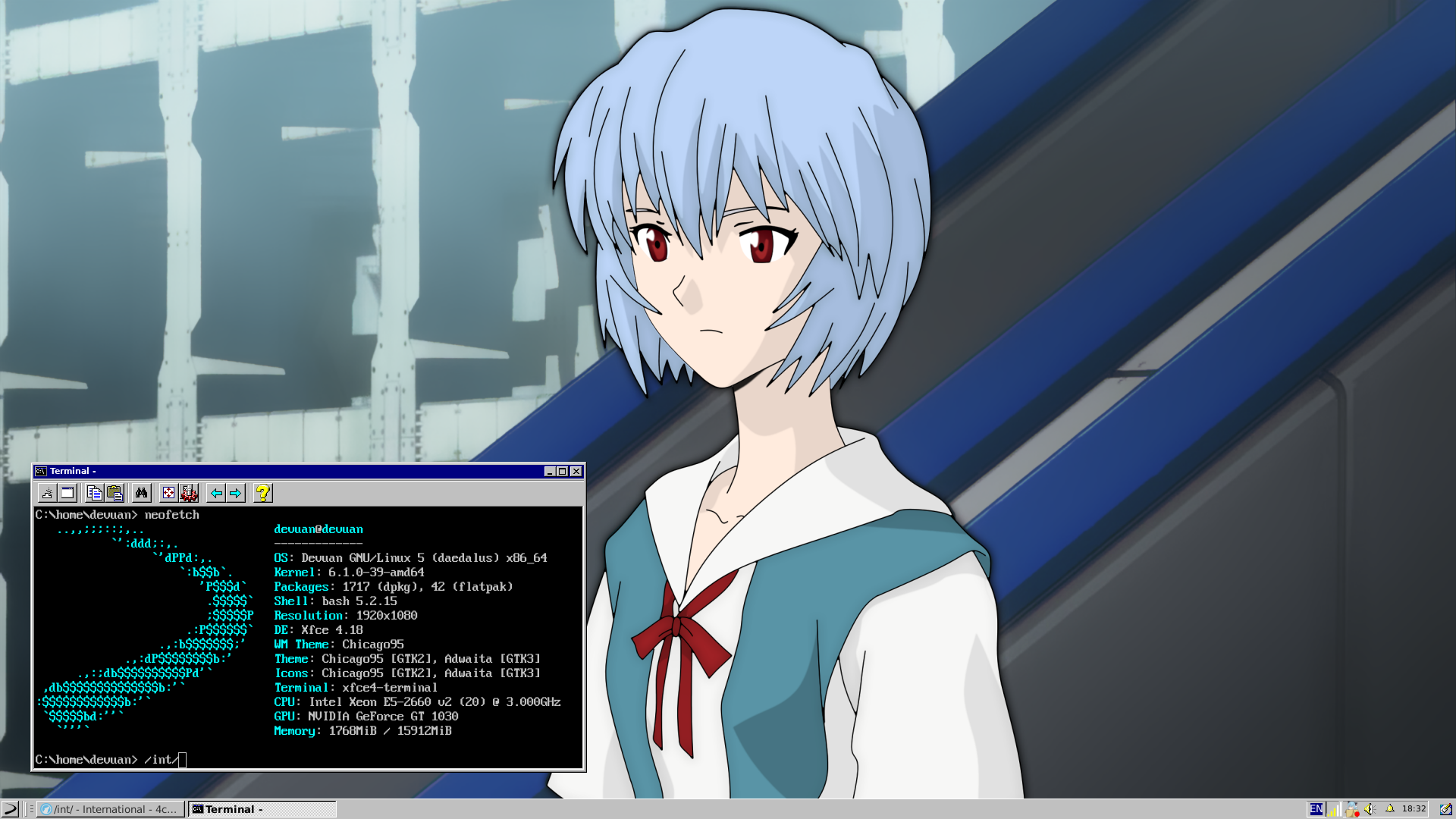Click the Paste toolbar icon
The height and width of the screenshot is (819, 1456).
point(115,493)
